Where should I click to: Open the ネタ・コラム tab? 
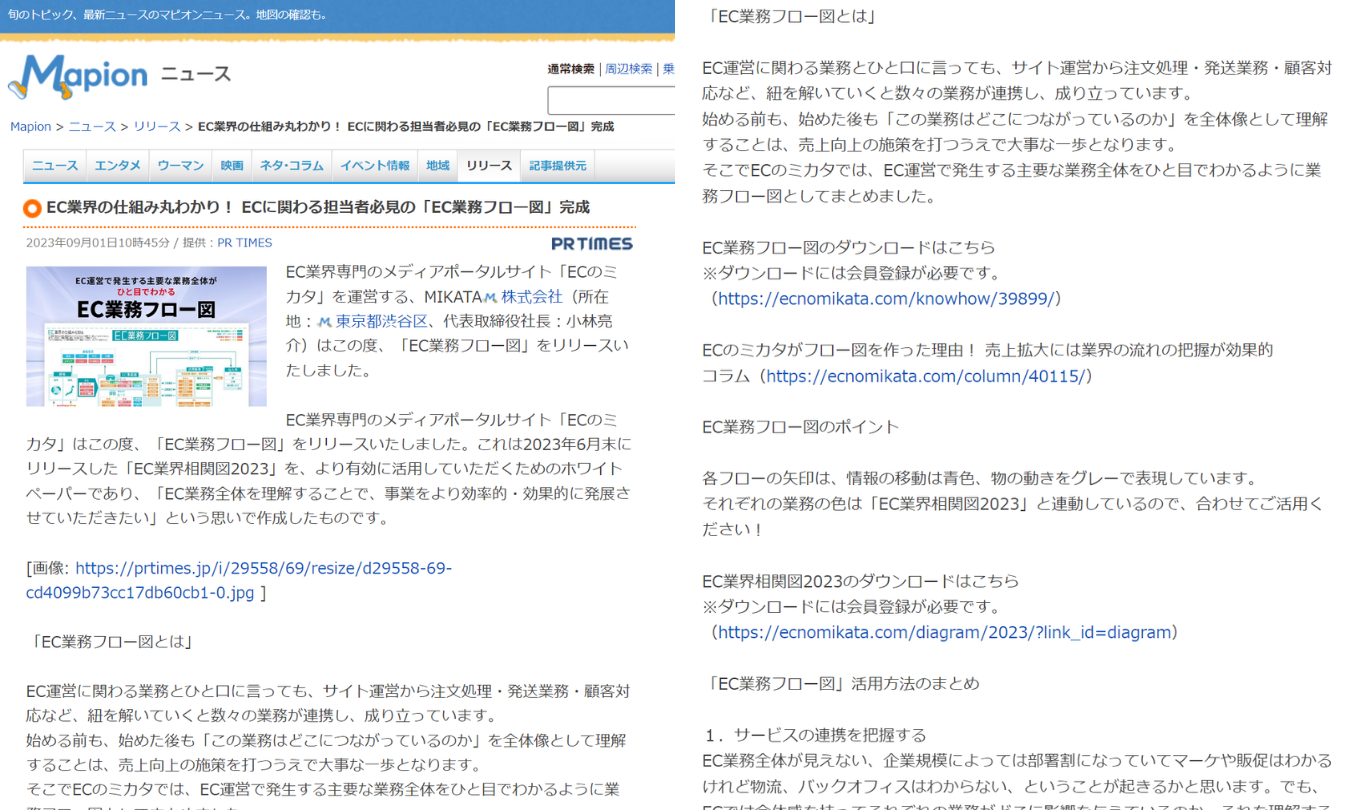tap(292, 166)
